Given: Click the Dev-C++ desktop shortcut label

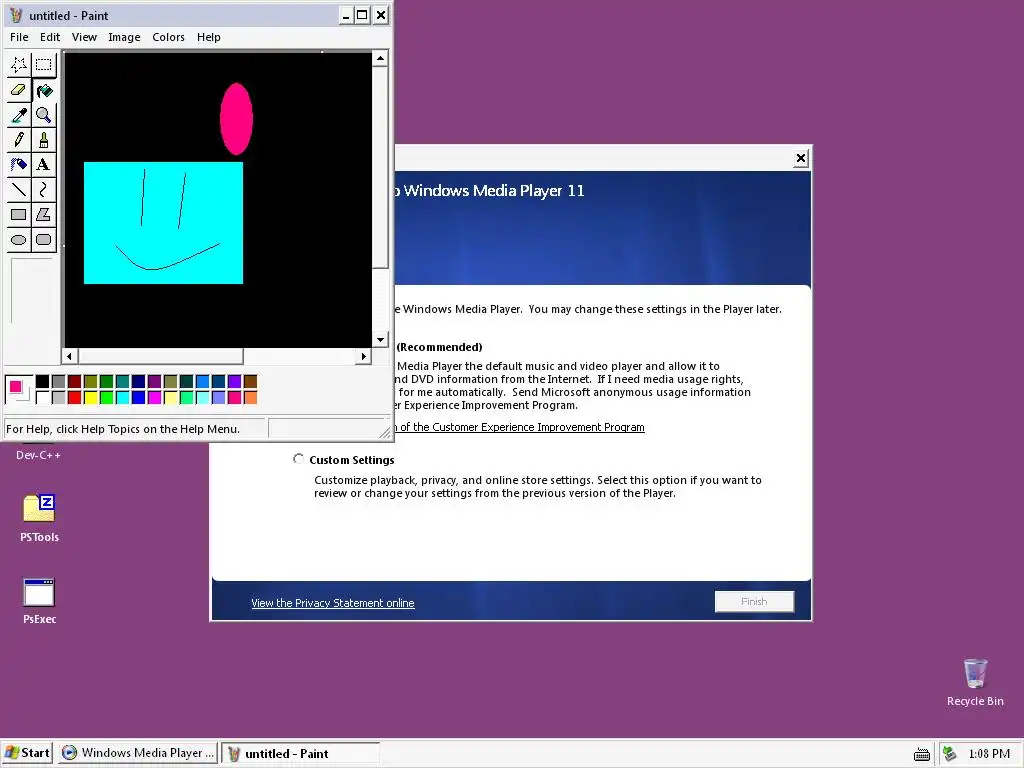Looking at the screenshot, I should point(39,455).
